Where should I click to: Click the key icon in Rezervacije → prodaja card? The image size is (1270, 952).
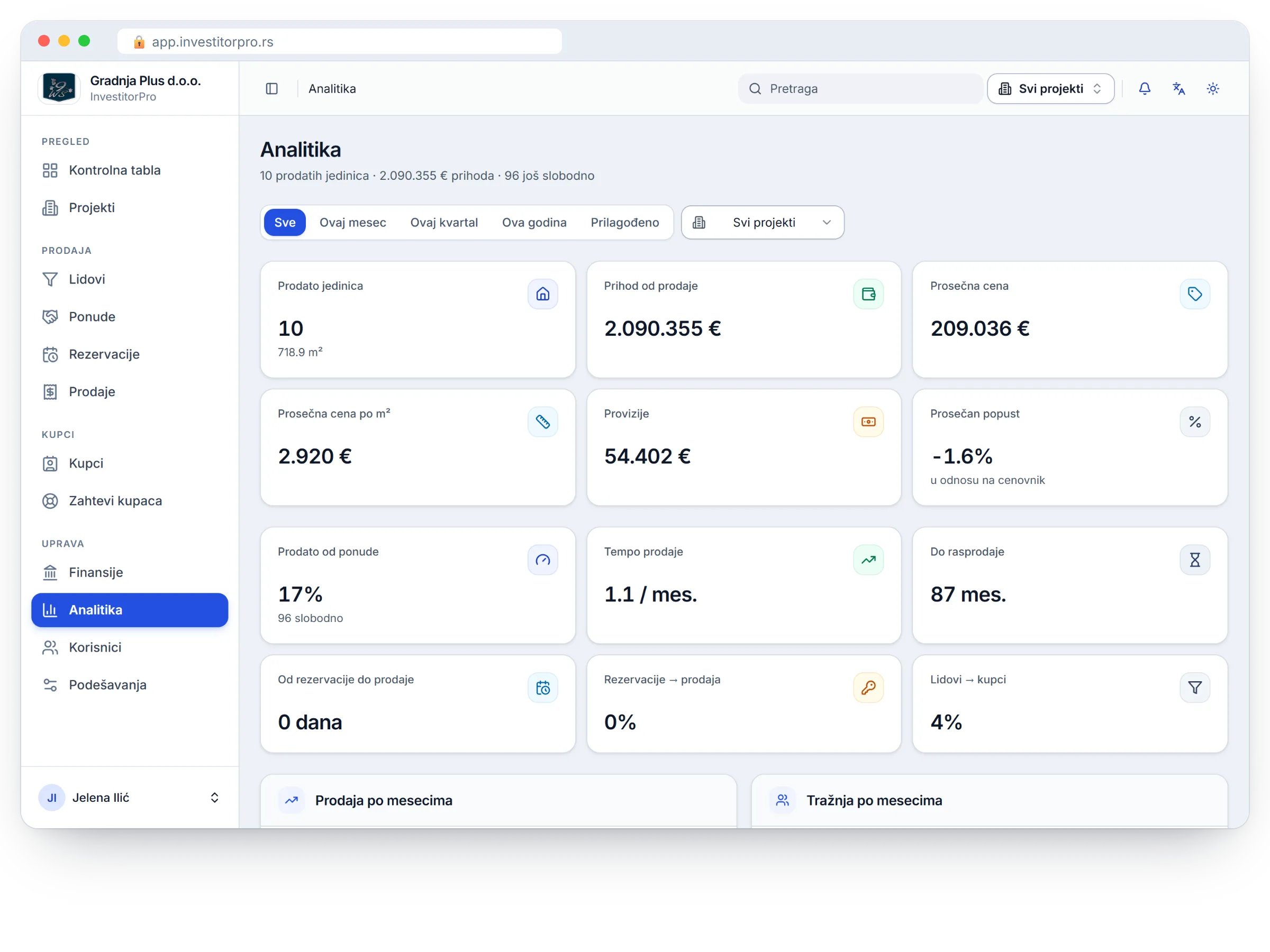click(868, 688)
